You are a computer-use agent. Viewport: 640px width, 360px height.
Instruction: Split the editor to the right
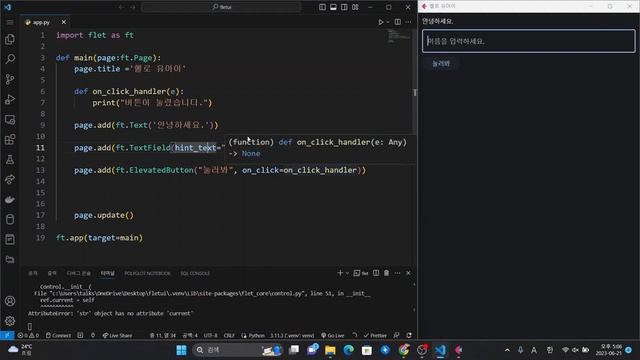pyautogui.click(x=398, y=22)
